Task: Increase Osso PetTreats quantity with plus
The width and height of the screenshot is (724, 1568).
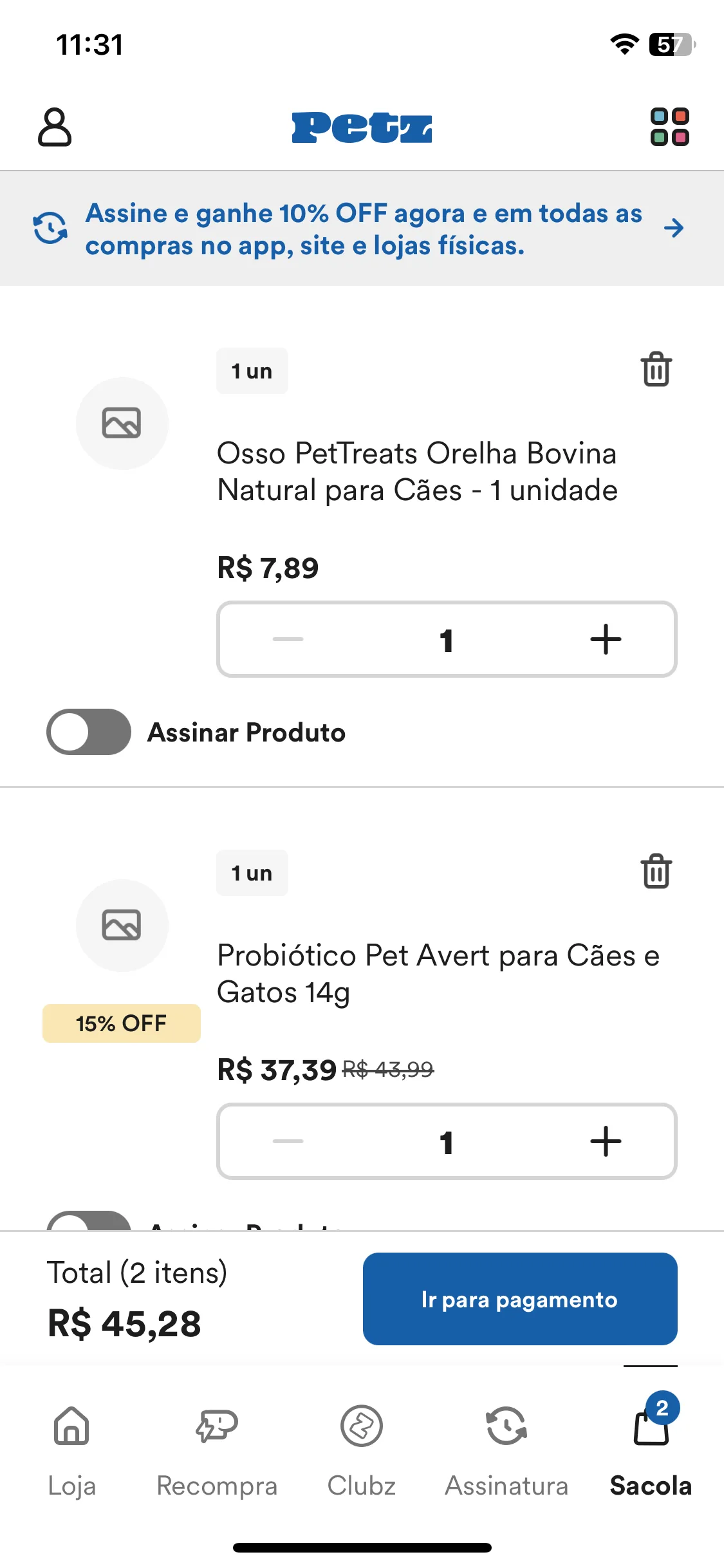Action: (606, 639)
